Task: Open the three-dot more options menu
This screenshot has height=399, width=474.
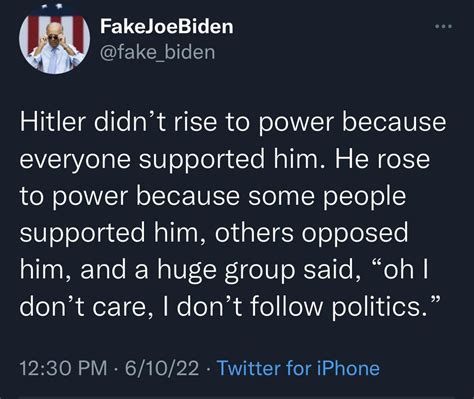Action: [x=444, y=26]
